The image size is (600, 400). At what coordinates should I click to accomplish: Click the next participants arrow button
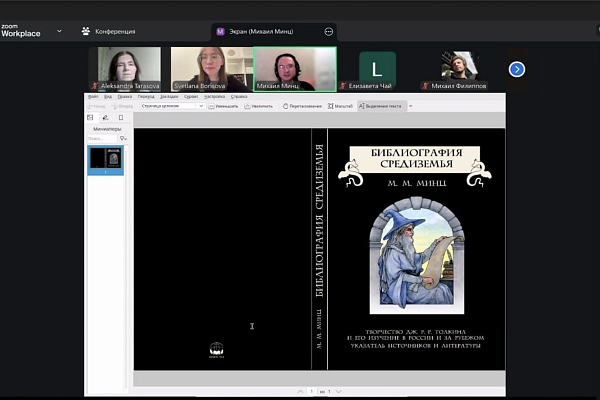(x=516, y=69)
